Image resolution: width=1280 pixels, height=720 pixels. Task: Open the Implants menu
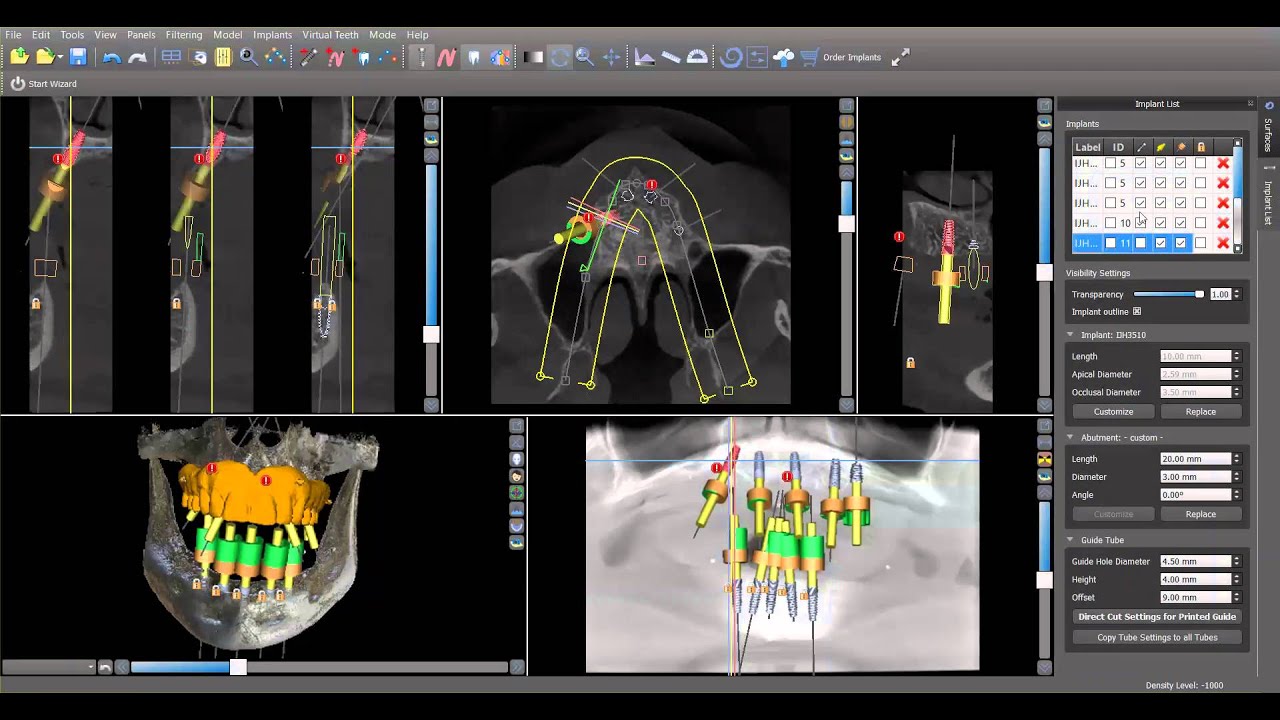pos(272,35)
